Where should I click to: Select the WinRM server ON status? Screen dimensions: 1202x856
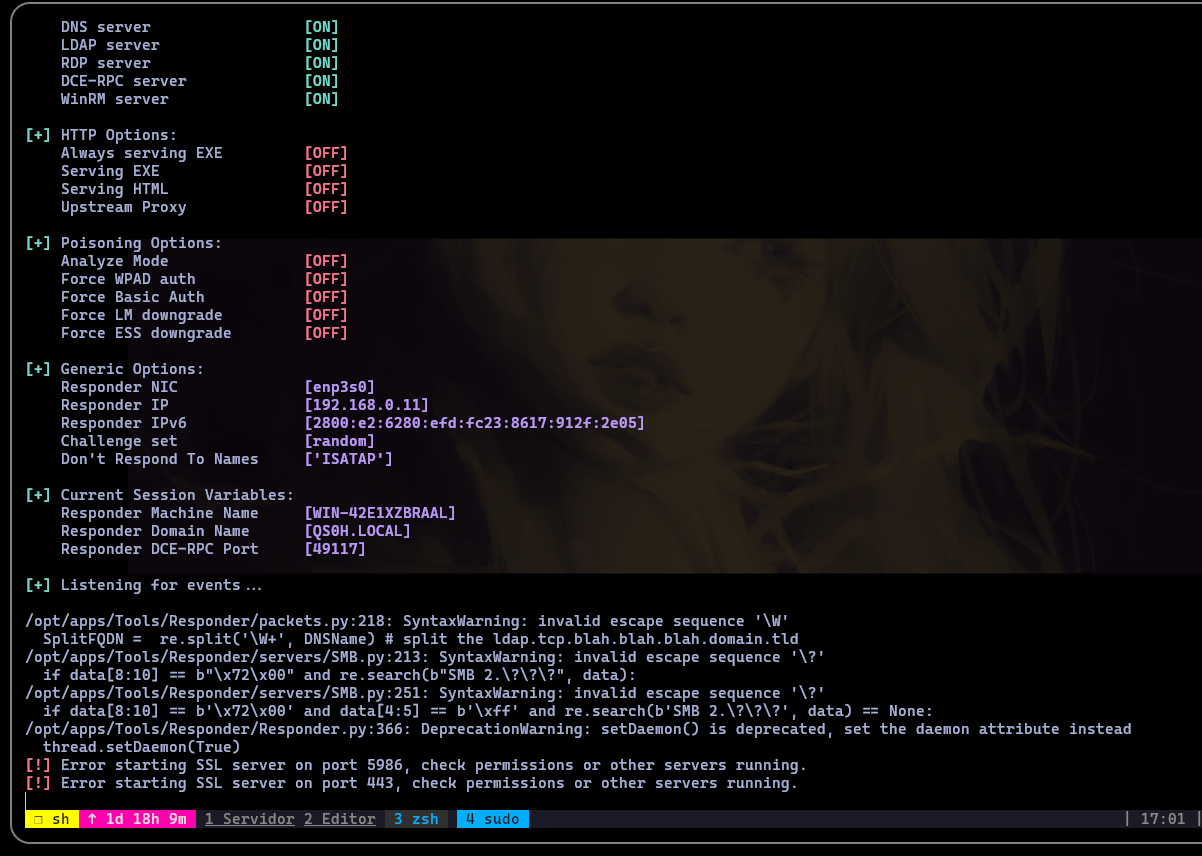point(322,99)
